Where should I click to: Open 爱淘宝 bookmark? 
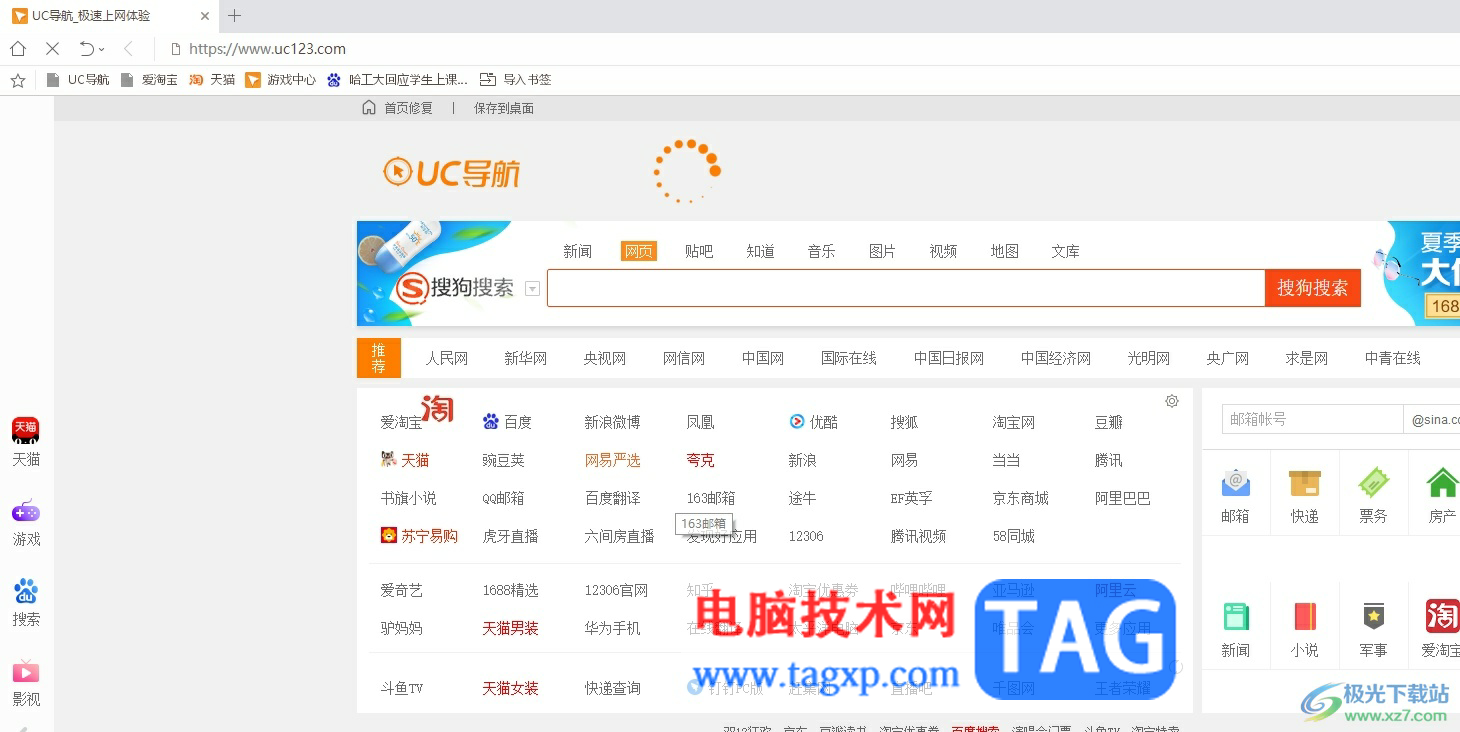click(x=149, y=80)
